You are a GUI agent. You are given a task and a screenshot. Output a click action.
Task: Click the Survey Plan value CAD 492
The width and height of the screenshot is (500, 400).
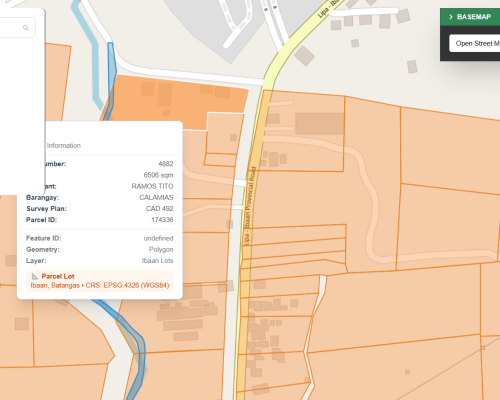159,209
